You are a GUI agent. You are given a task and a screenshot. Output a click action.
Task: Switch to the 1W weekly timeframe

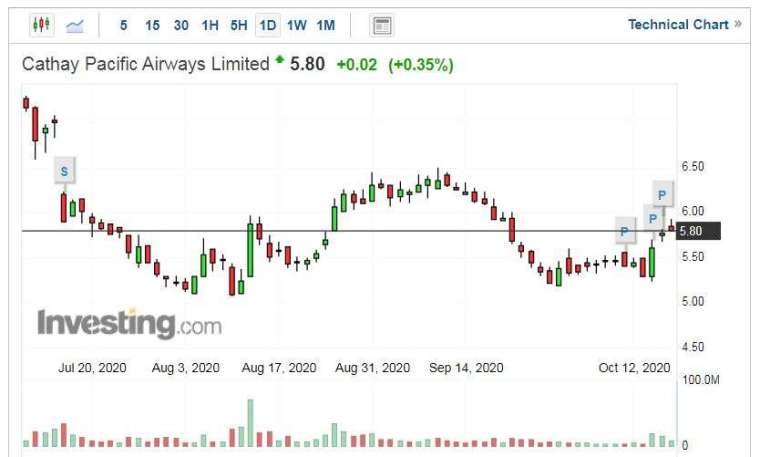point(297,25)
